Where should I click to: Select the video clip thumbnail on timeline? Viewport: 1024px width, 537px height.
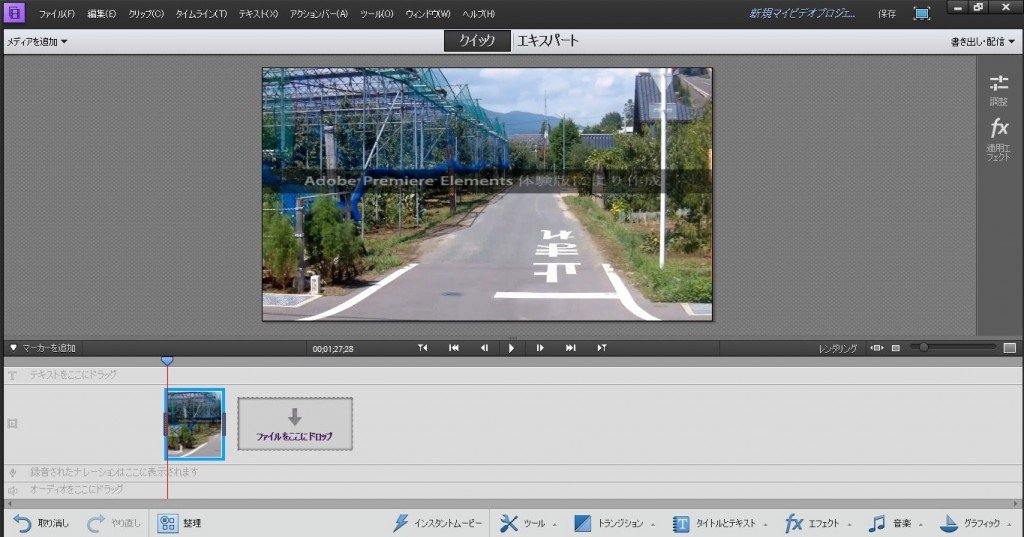click(194, 424)
